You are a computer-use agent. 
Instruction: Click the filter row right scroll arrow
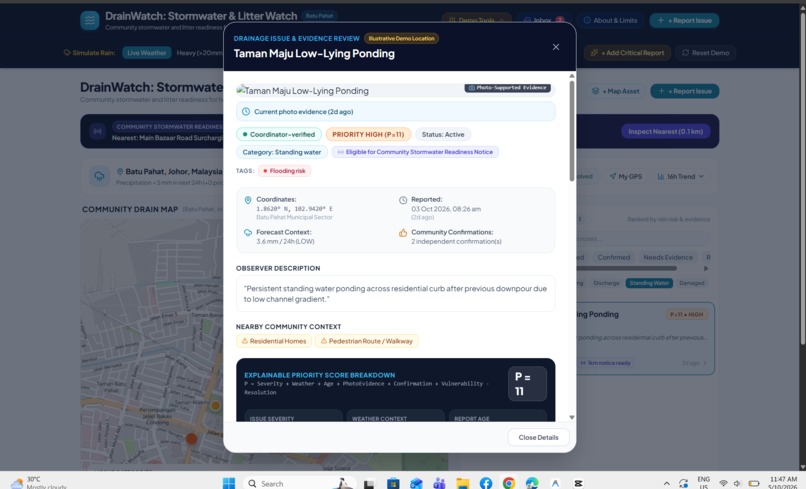click(706, 268)
